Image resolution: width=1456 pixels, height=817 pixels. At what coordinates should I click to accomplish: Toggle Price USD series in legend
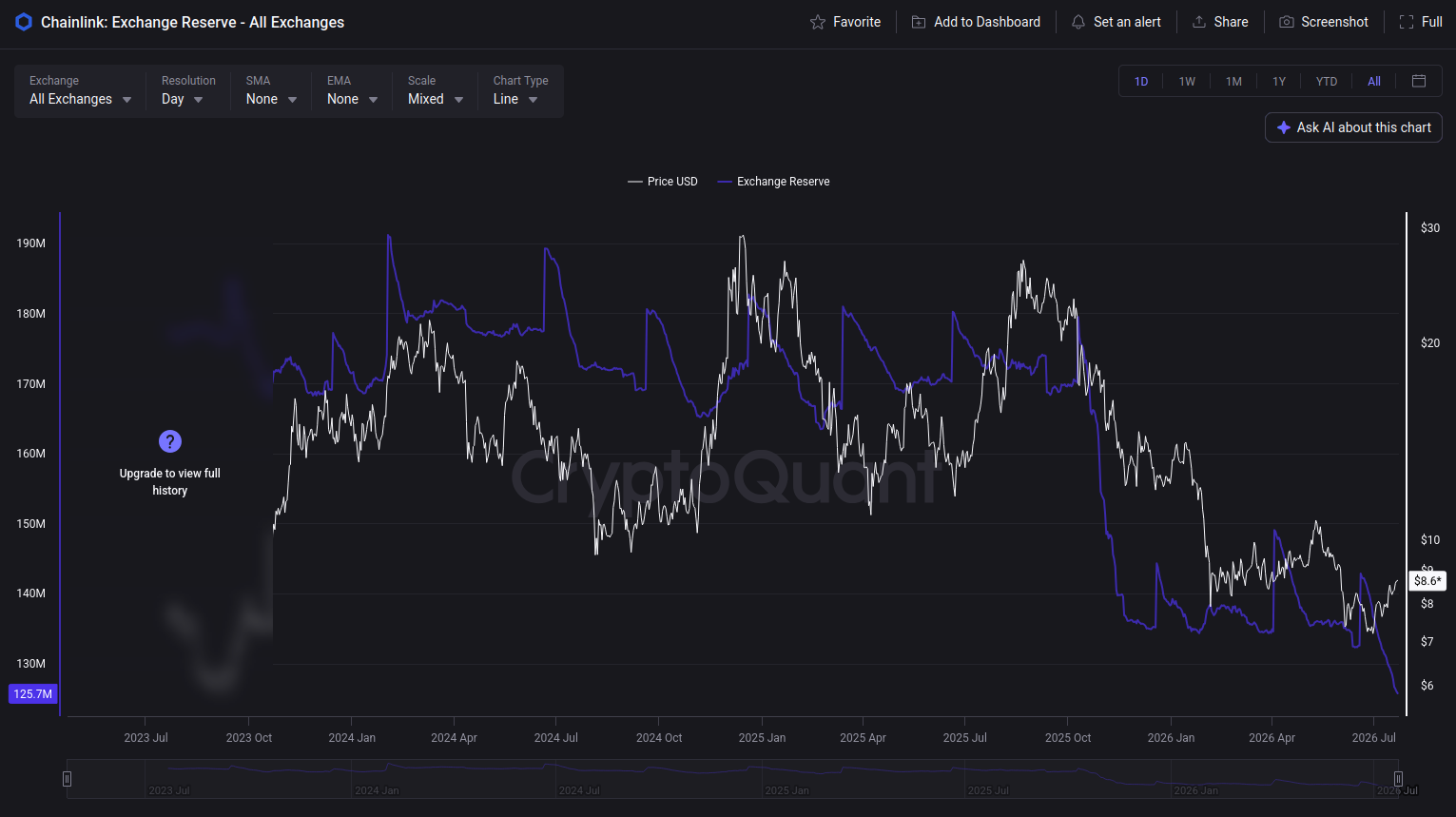click(x=663, y=182)
